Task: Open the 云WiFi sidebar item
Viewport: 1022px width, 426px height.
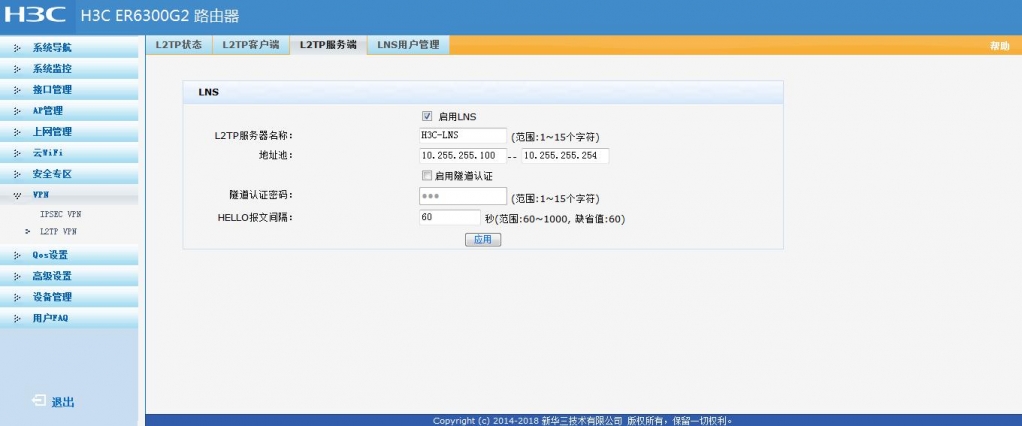Action: (69, 153)
